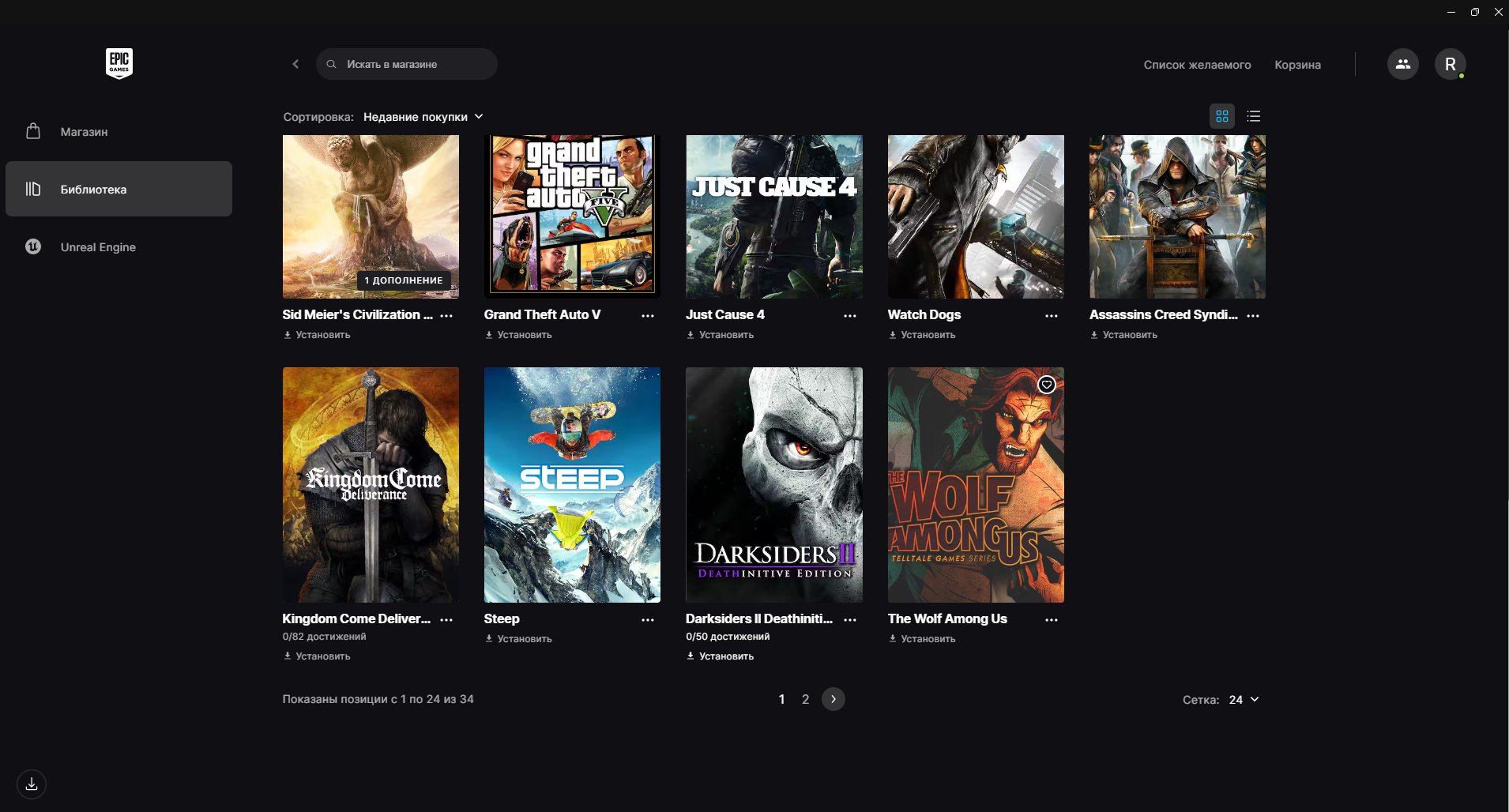Go to page 2
The width and height of the screenshot is (1509, 812).
point(805,699)
